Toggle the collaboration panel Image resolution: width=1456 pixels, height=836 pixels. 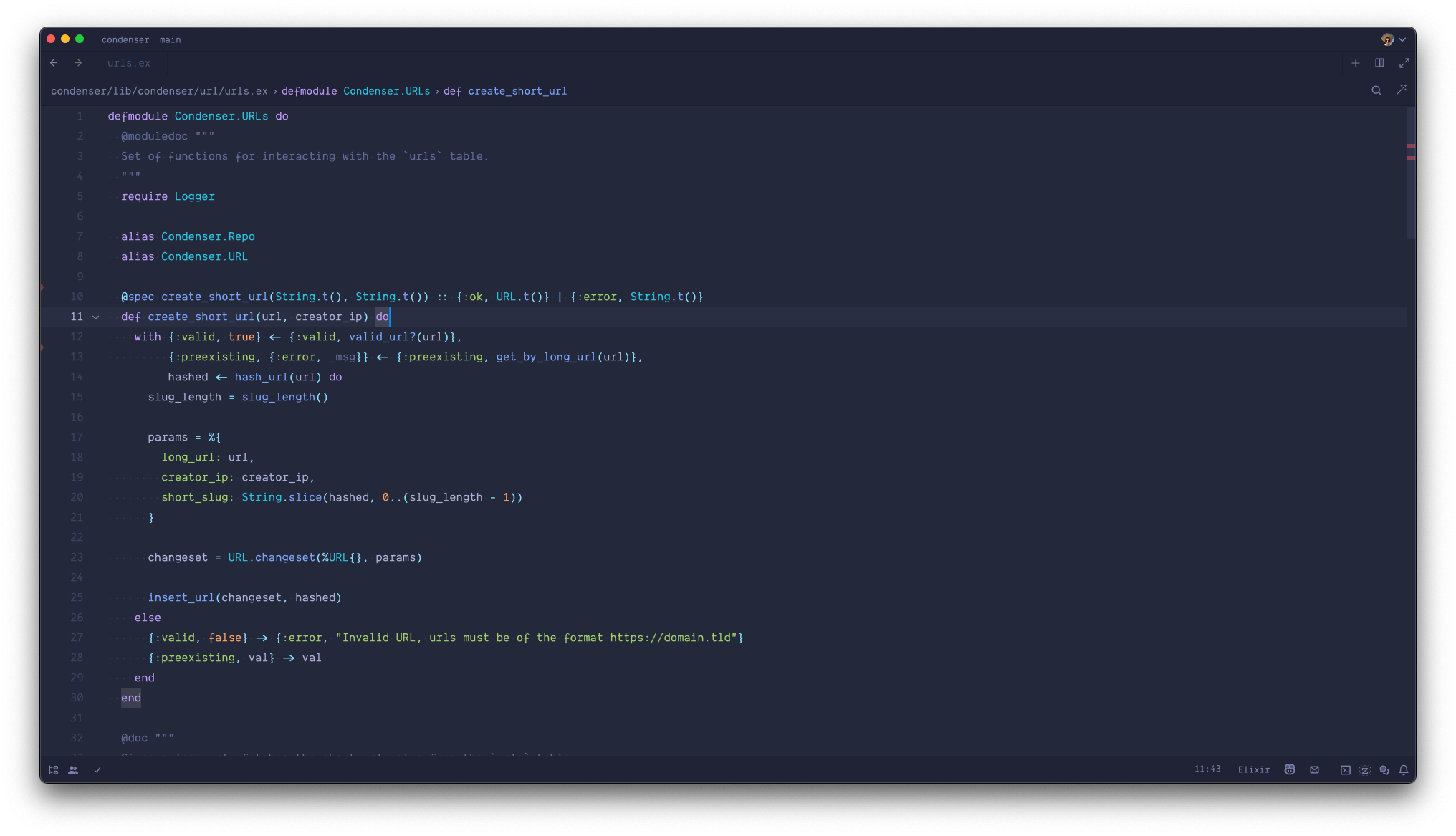(73, 770)
